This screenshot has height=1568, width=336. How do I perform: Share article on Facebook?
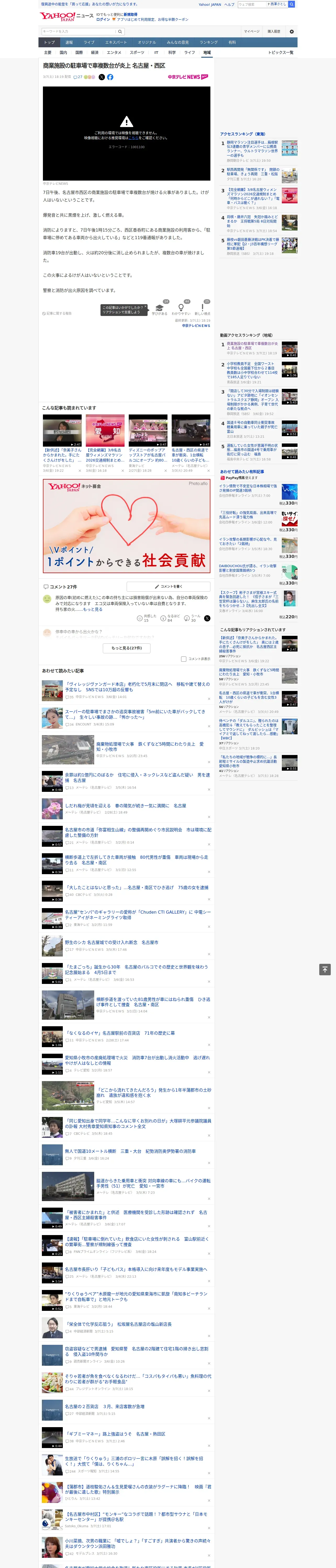coord(110,77)
